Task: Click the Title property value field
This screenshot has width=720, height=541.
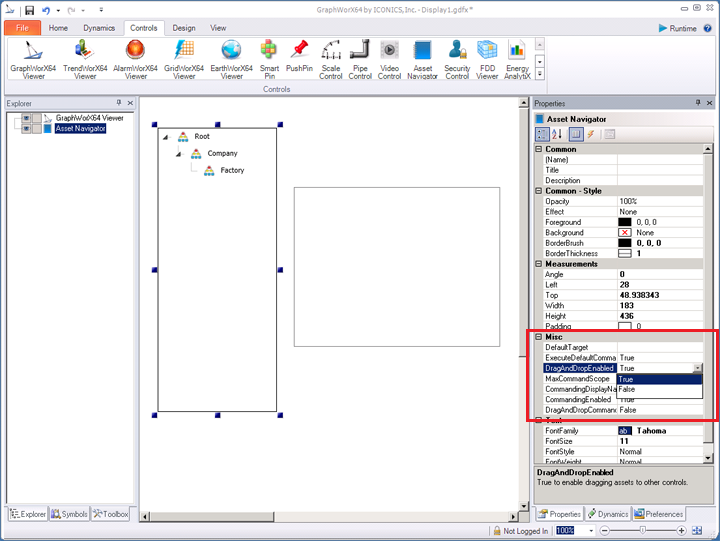Action: pyautogui.click(x=660, y=170)
